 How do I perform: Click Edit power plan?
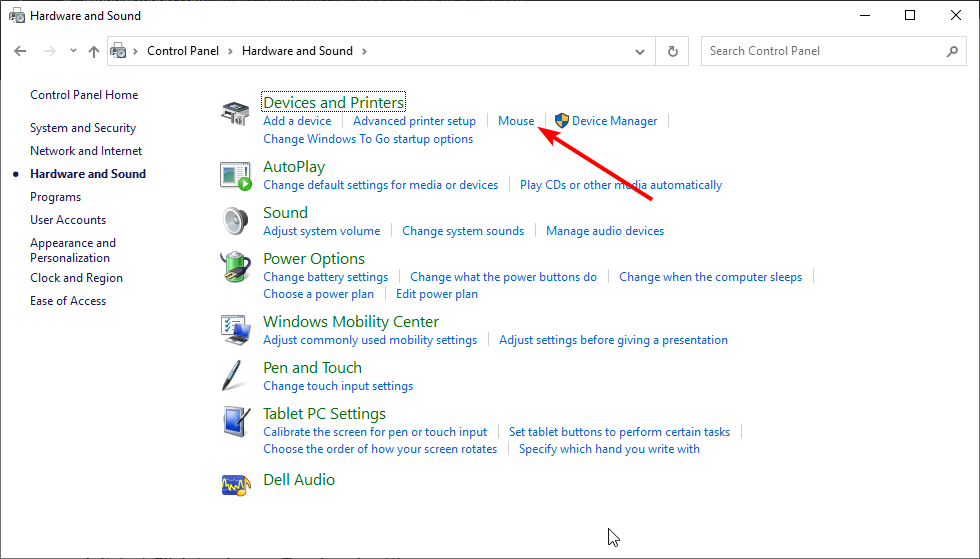(437, 294)
